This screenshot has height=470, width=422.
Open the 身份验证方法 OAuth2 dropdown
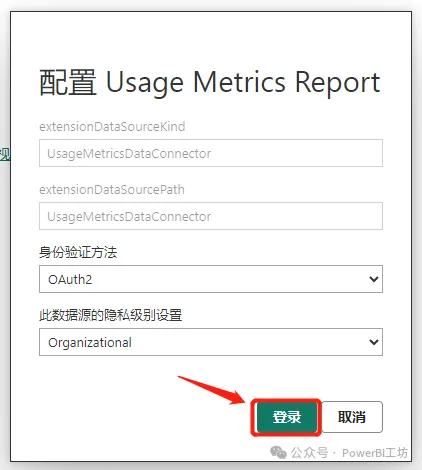pos(211,279)
